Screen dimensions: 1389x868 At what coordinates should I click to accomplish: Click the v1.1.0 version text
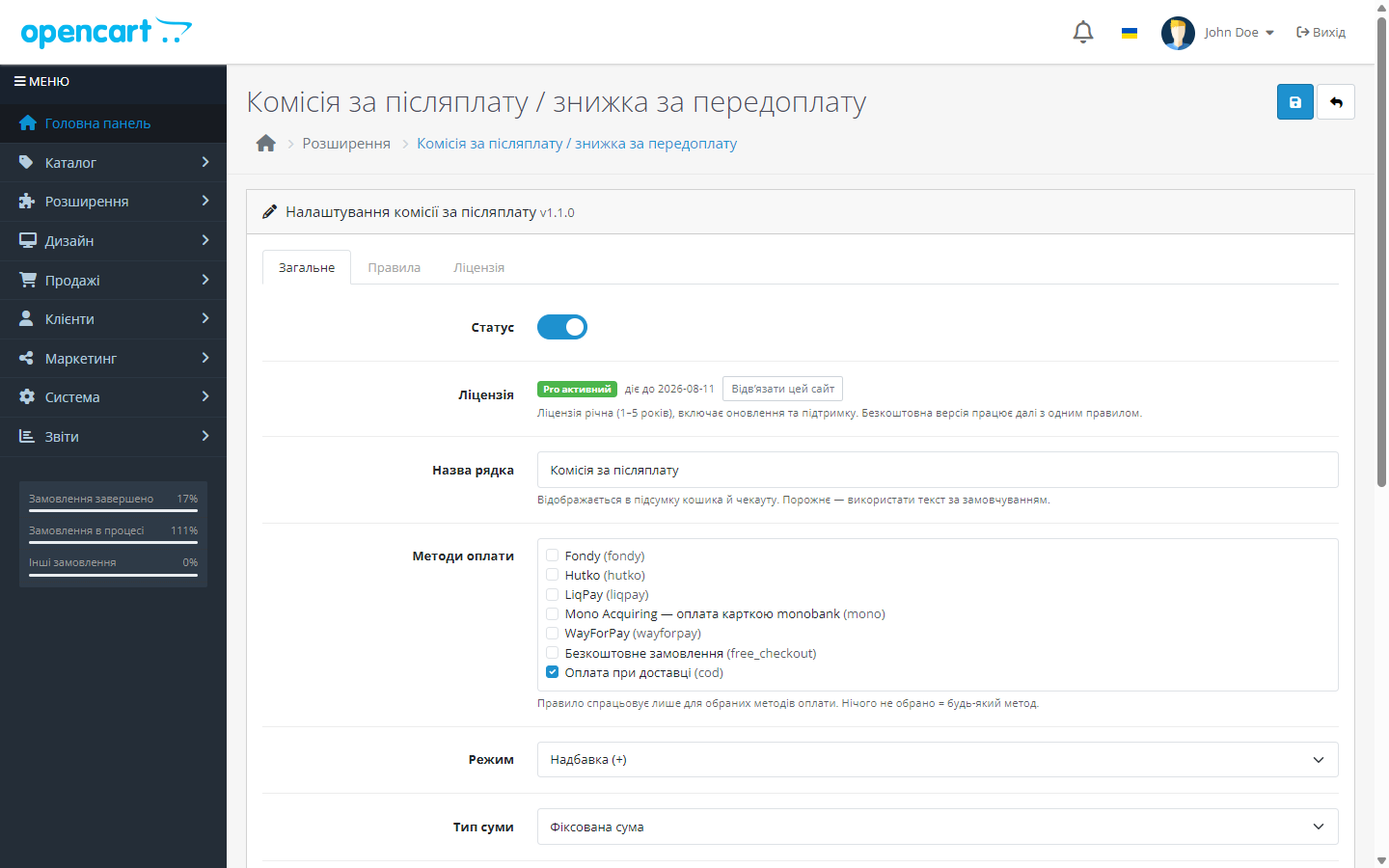[x=557, y=212]
